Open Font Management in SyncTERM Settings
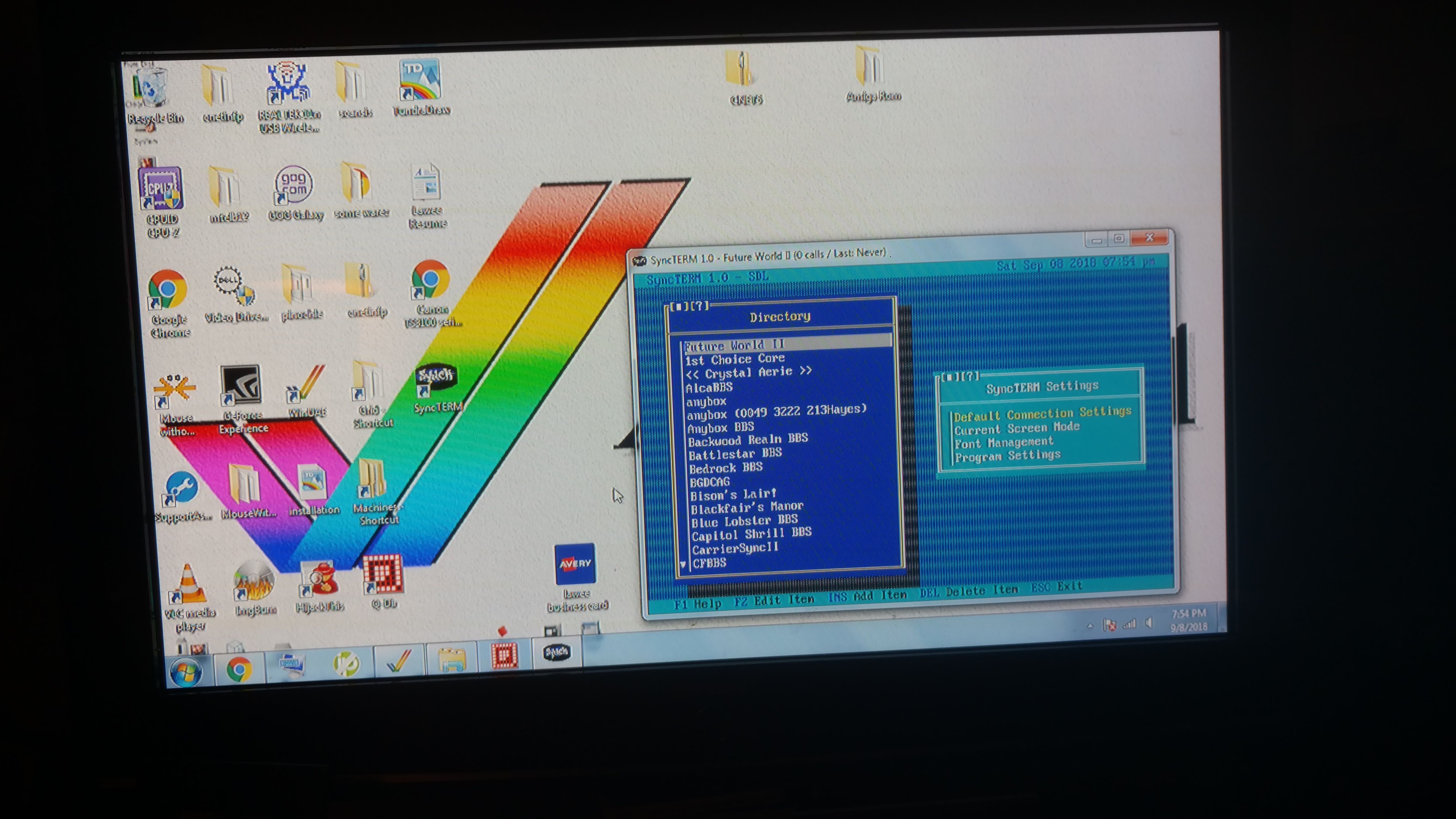The image size is (1456, 819). 1004,442
